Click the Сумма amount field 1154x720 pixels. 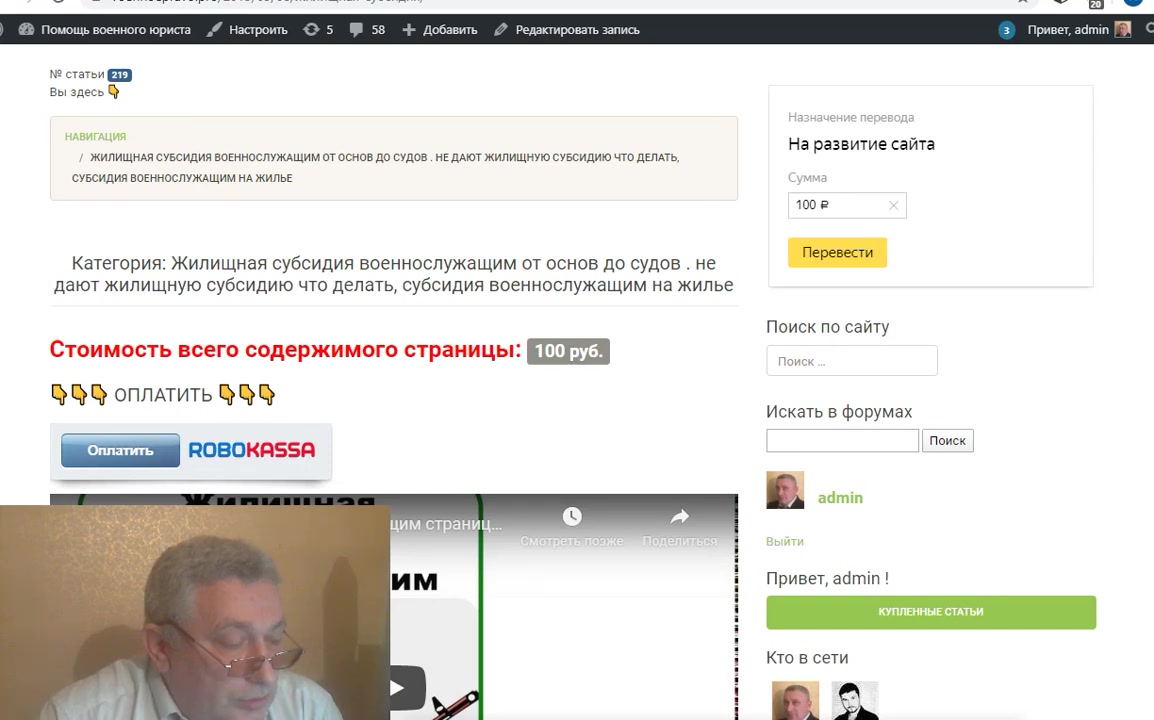coord(846,205)
